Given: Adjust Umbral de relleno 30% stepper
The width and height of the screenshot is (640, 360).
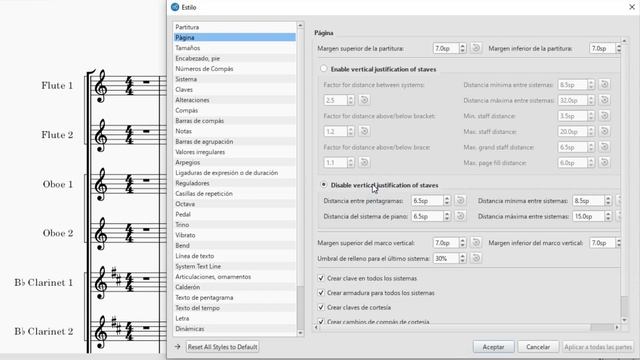Looking at the screenshot, I should click(462, 258).
